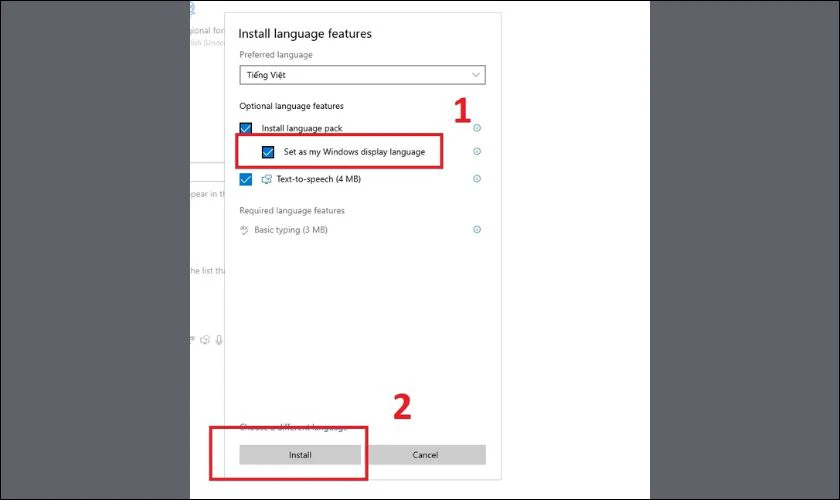Click info icon beside Install language pack
Screen dimensions: 840x500
pos(477,128)
